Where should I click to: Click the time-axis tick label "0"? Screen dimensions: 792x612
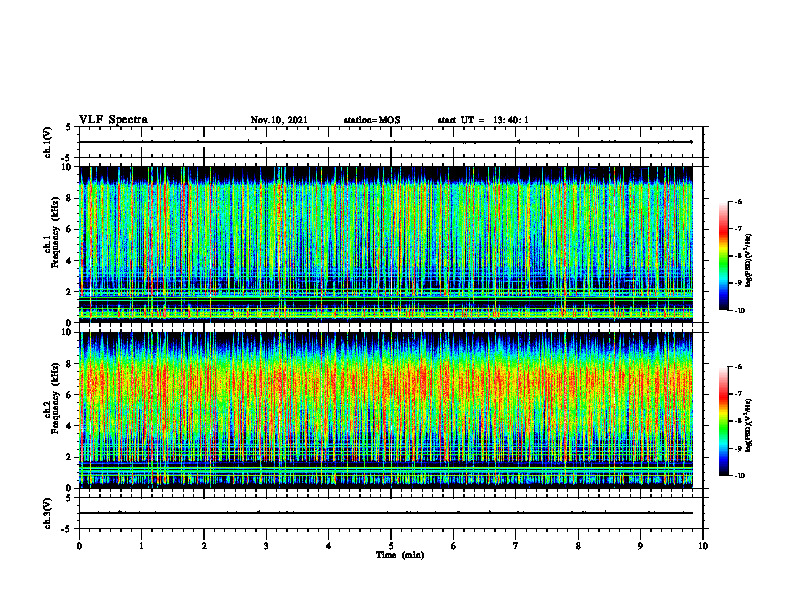coord(79,546)
